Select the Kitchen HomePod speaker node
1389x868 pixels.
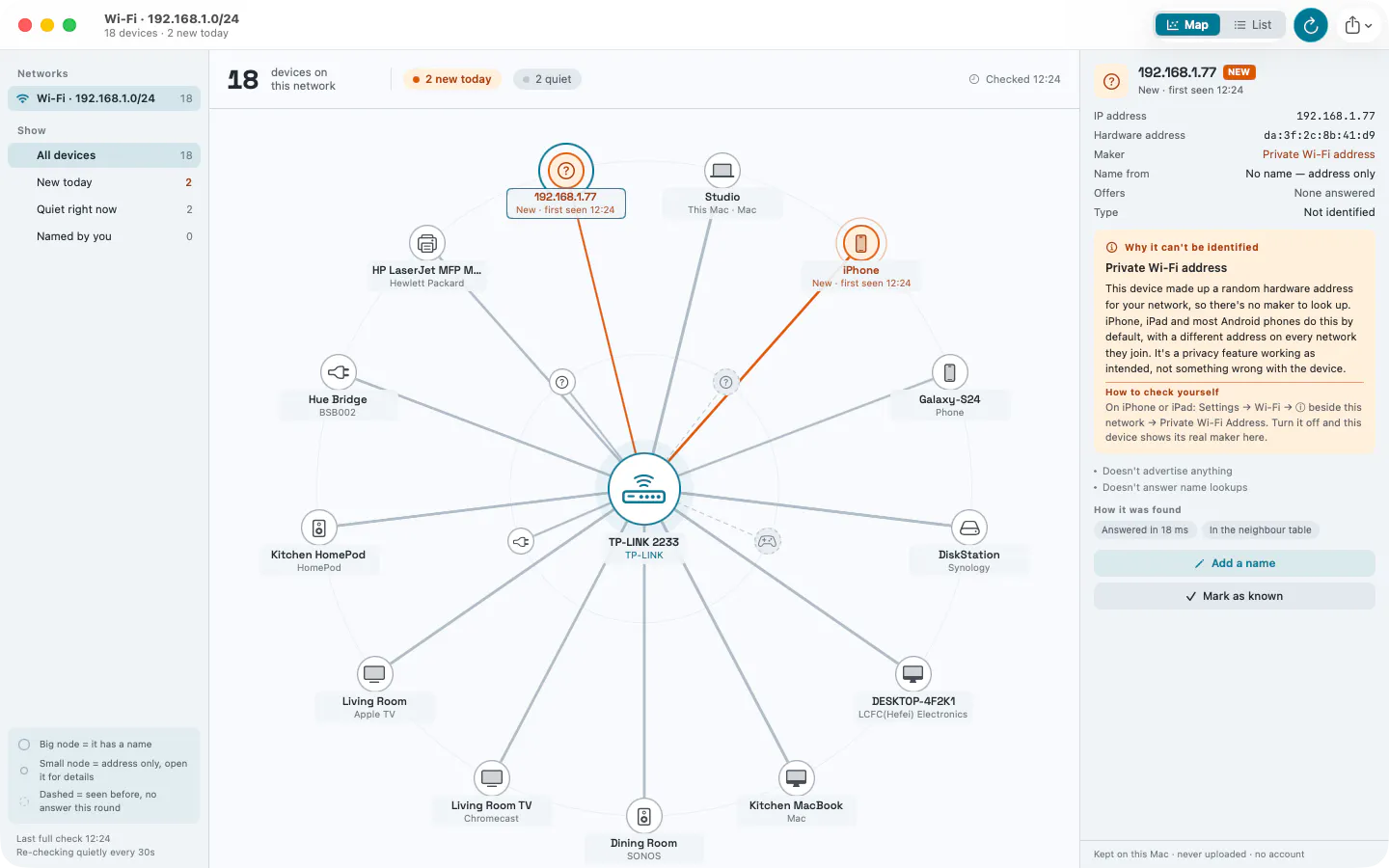319,528
